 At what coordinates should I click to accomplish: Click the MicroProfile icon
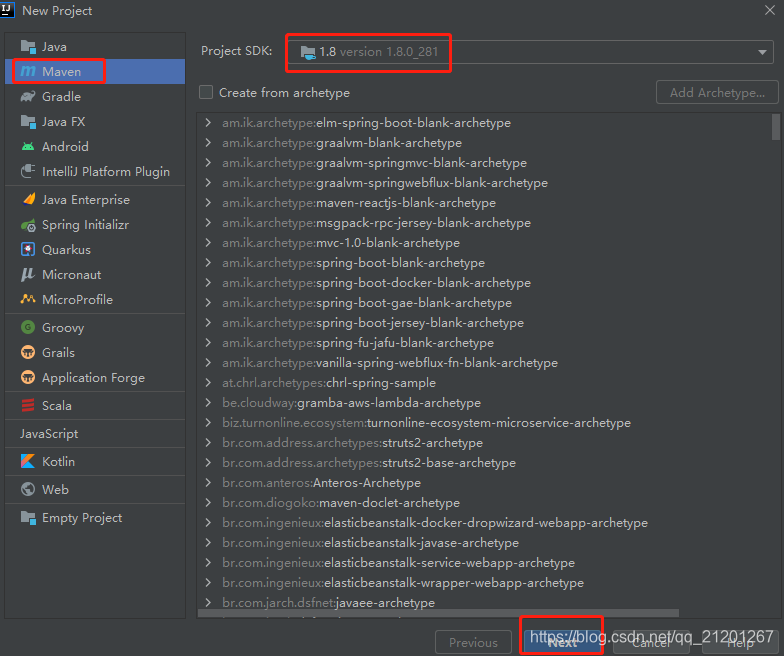tap(28, 299)
